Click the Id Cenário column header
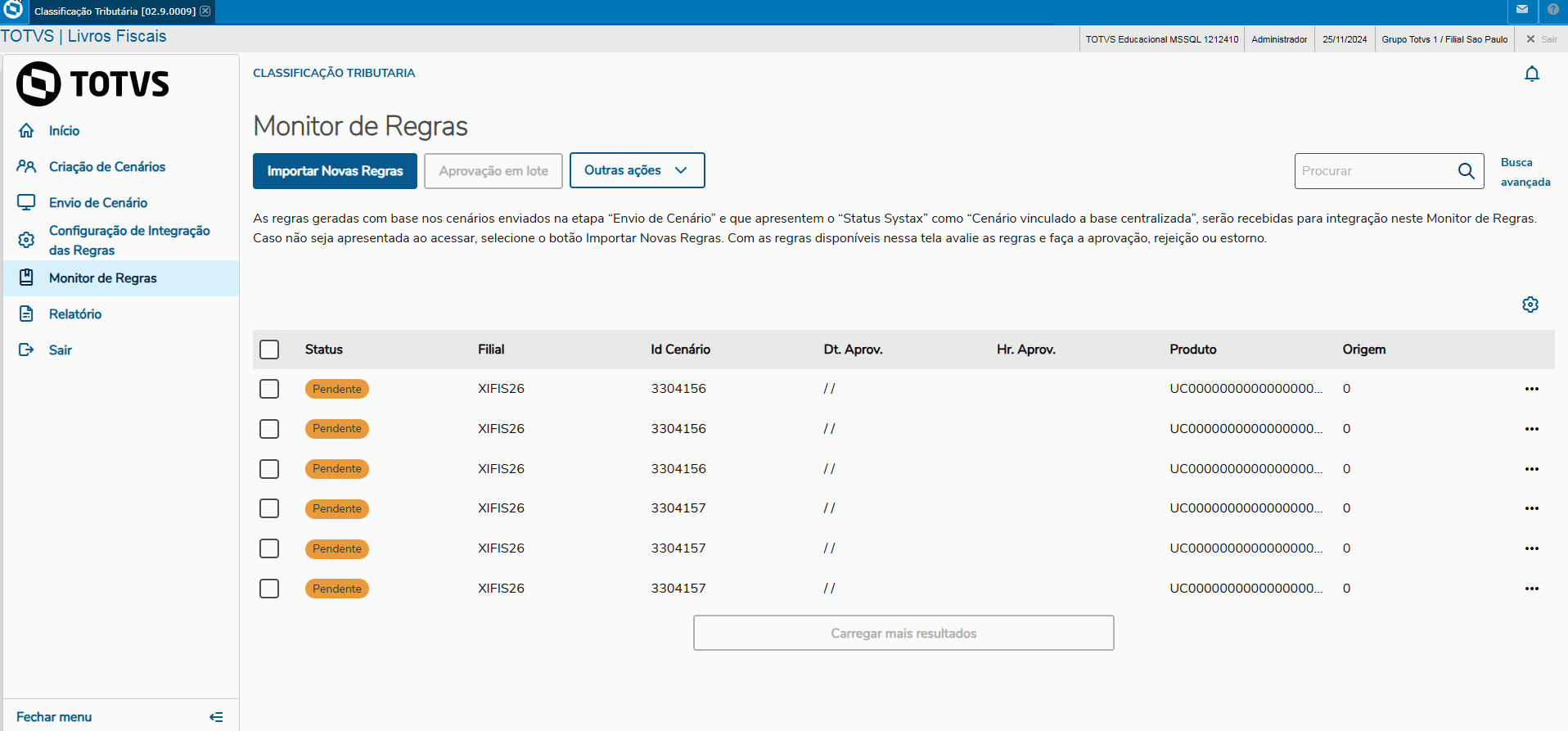 (681, 350)
